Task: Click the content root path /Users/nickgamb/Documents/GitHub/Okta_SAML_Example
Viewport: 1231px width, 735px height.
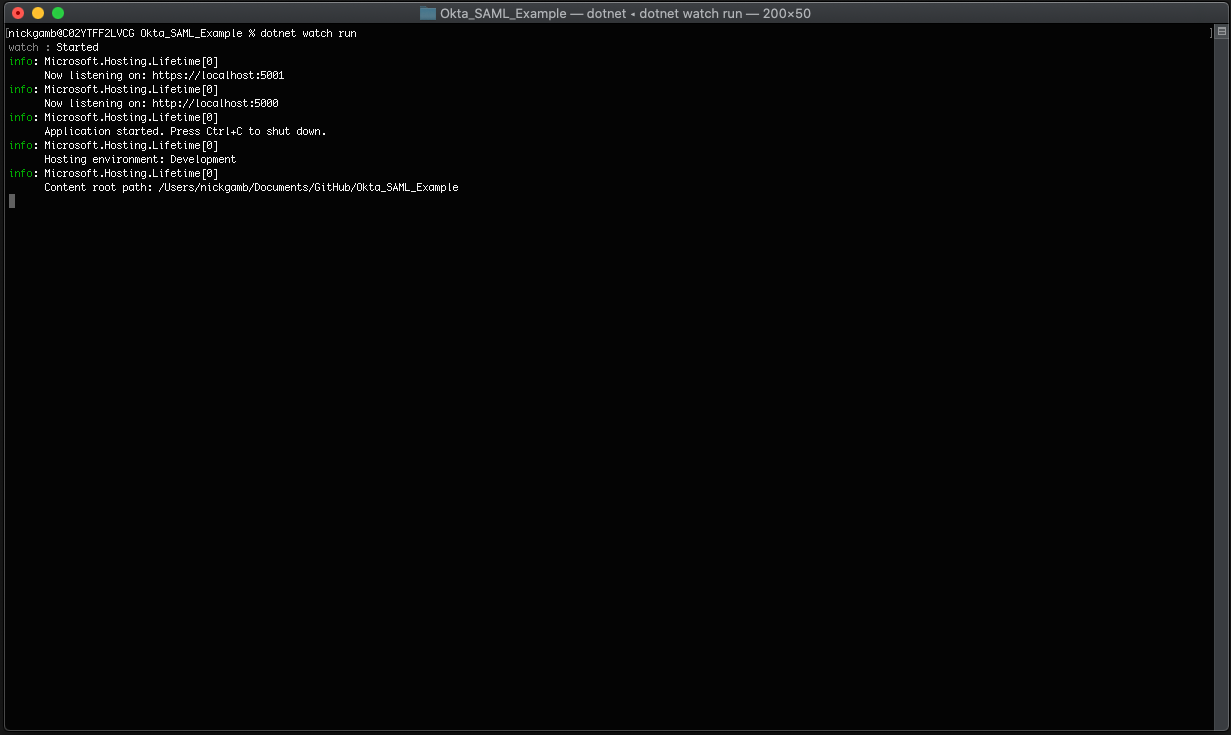Action: coord(308,187)
